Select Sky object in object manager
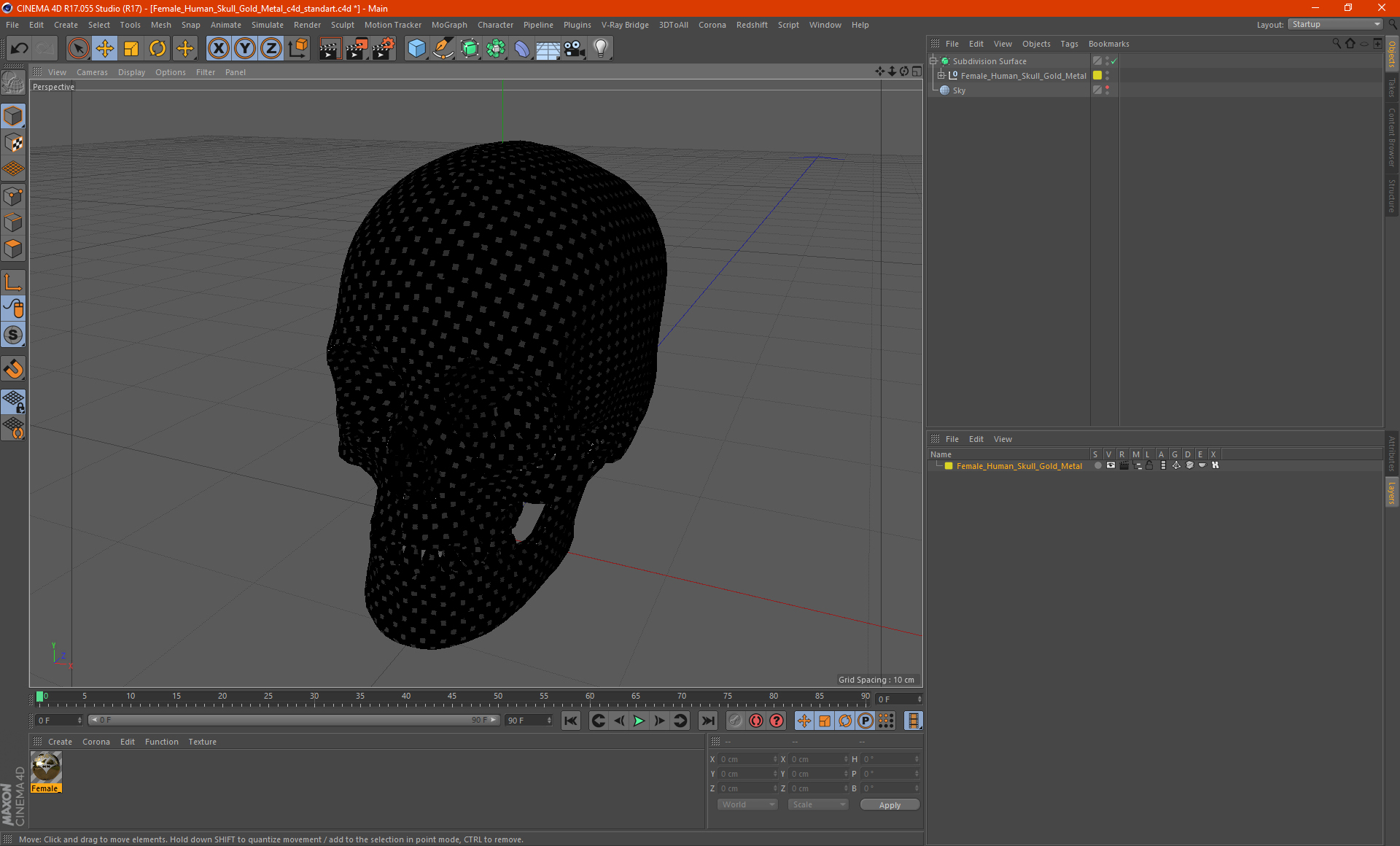This screenshot has width=1400, height=846. point(959,90)
